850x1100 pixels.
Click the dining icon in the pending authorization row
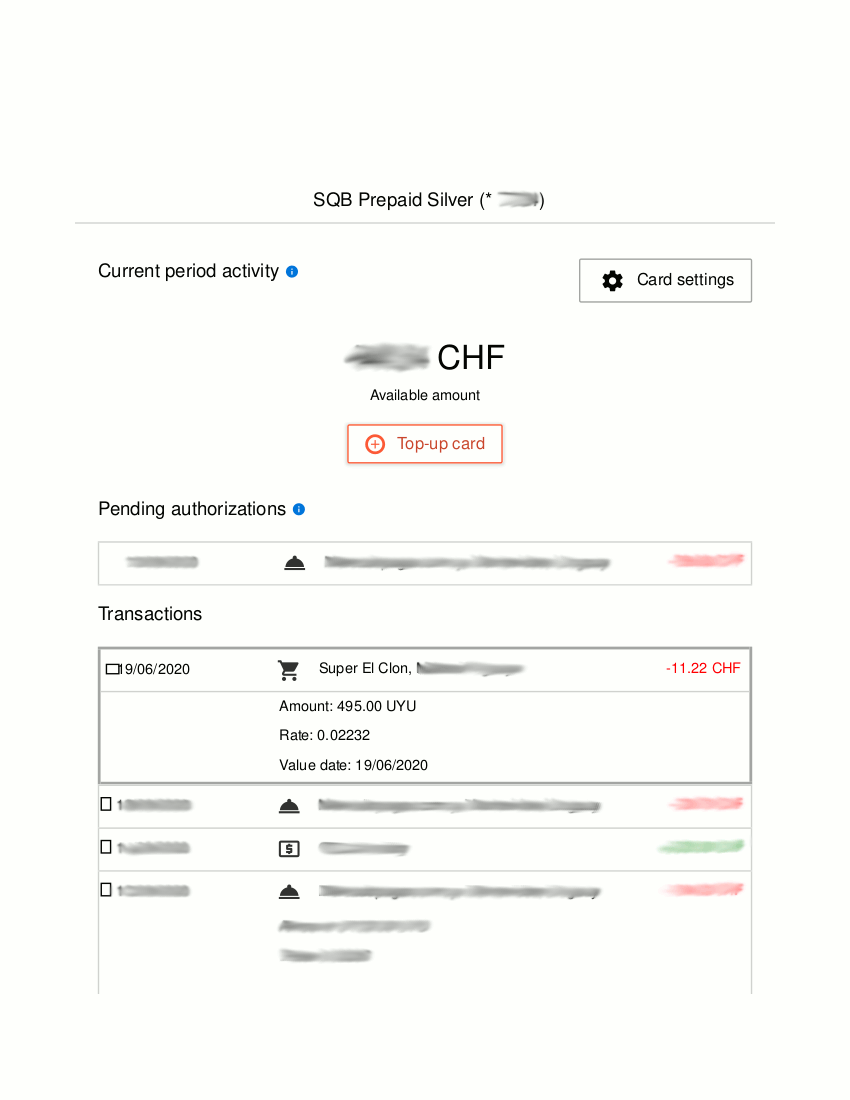click(x=294, y=564)
